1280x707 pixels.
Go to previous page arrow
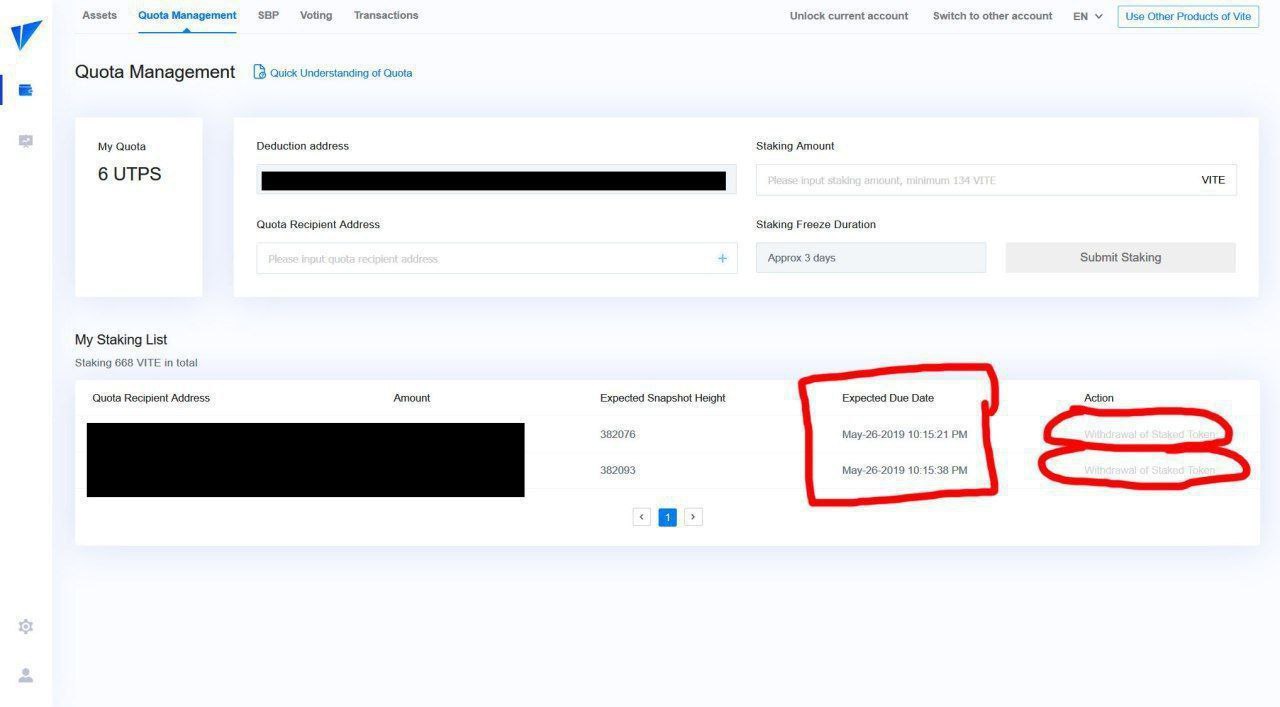pos(642,517)
